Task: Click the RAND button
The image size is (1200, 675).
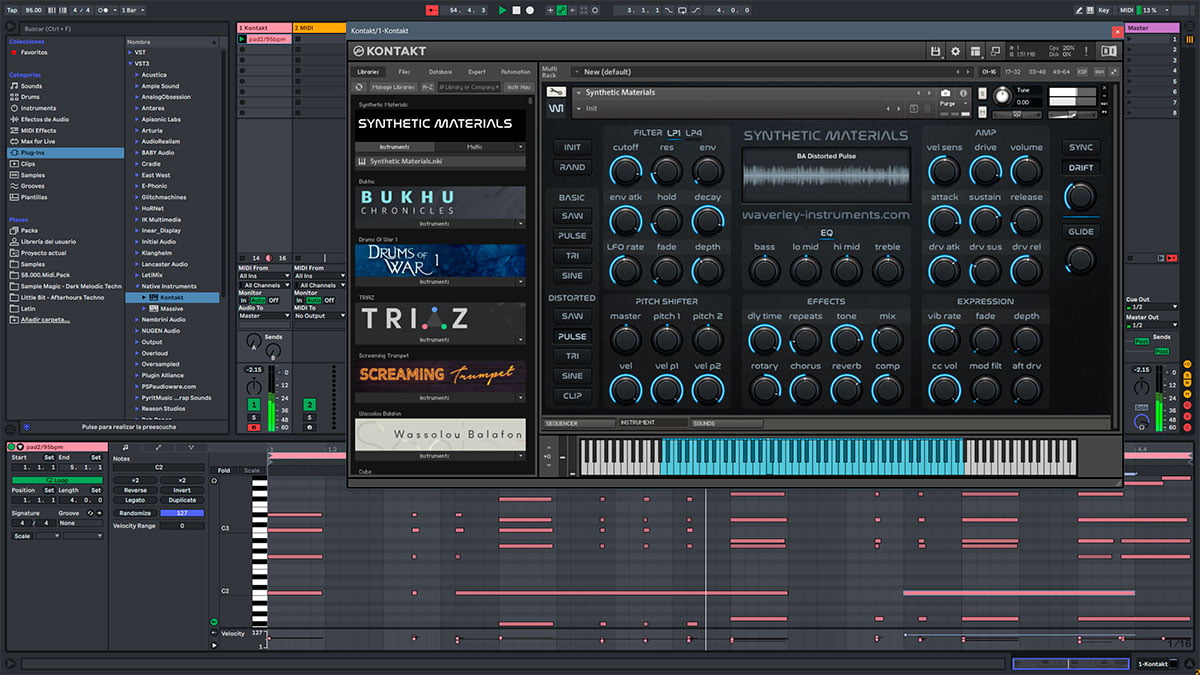Action: pyautogui.click(x=572, y=167)
